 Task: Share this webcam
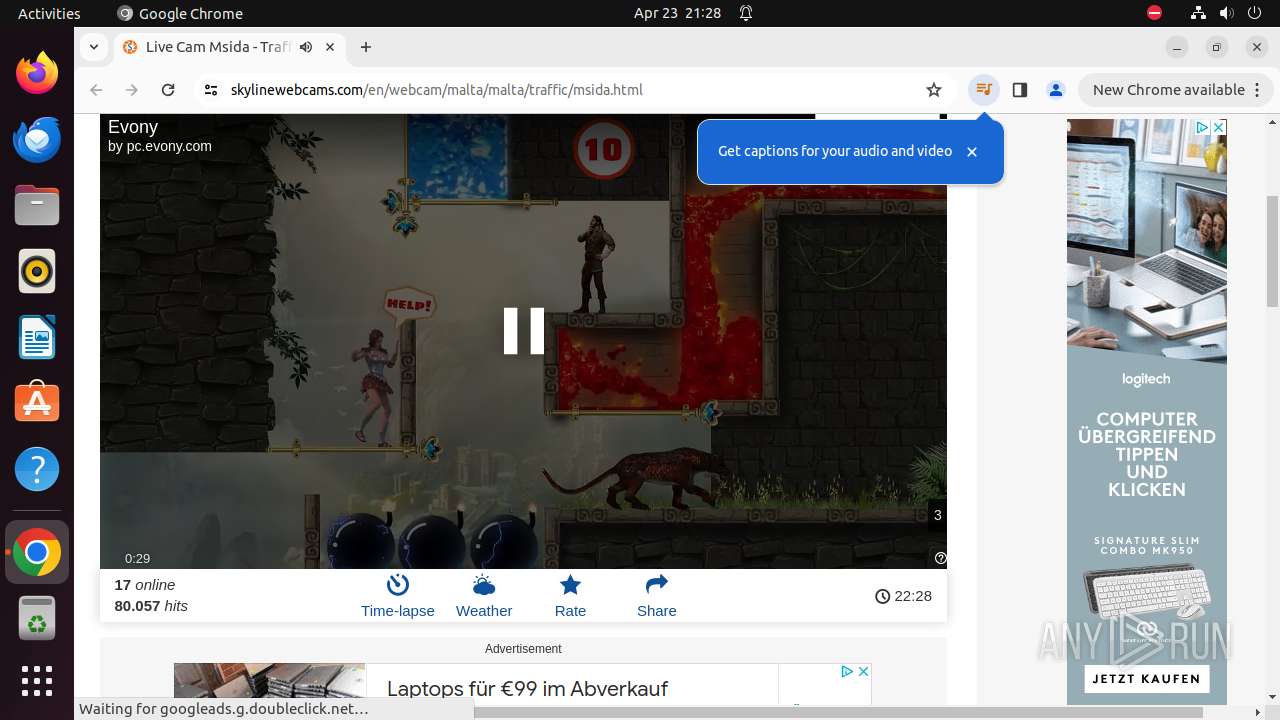(657, 596)
